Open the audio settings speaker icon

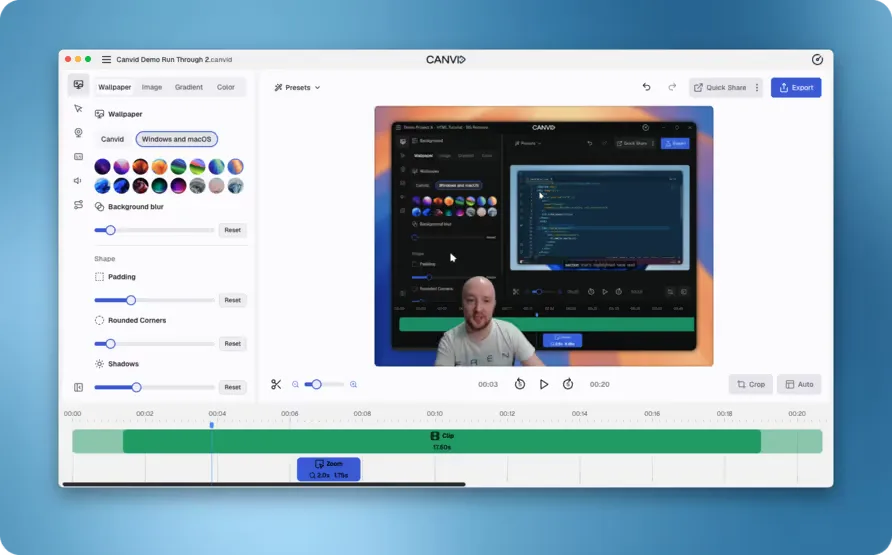click(78, 181)
